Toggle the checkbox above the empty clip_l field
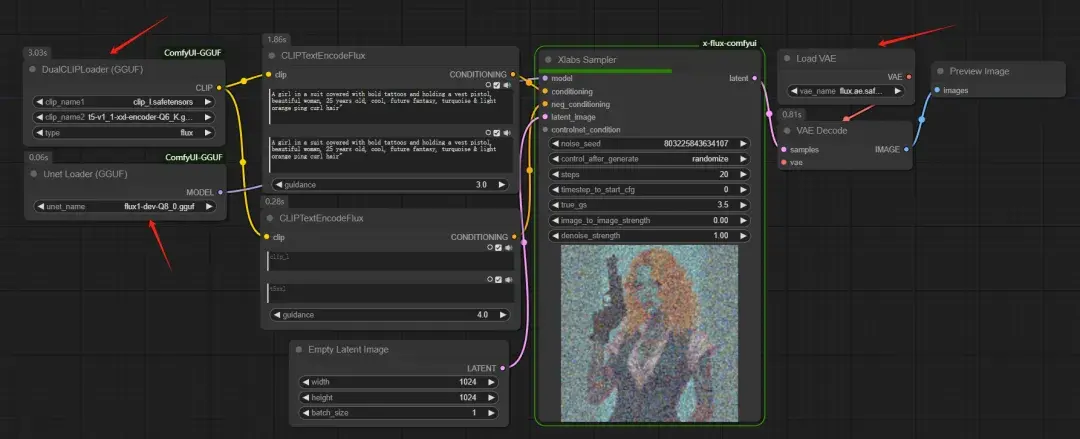This screenshot has width=1080, height=439. (x=497, y=248)
